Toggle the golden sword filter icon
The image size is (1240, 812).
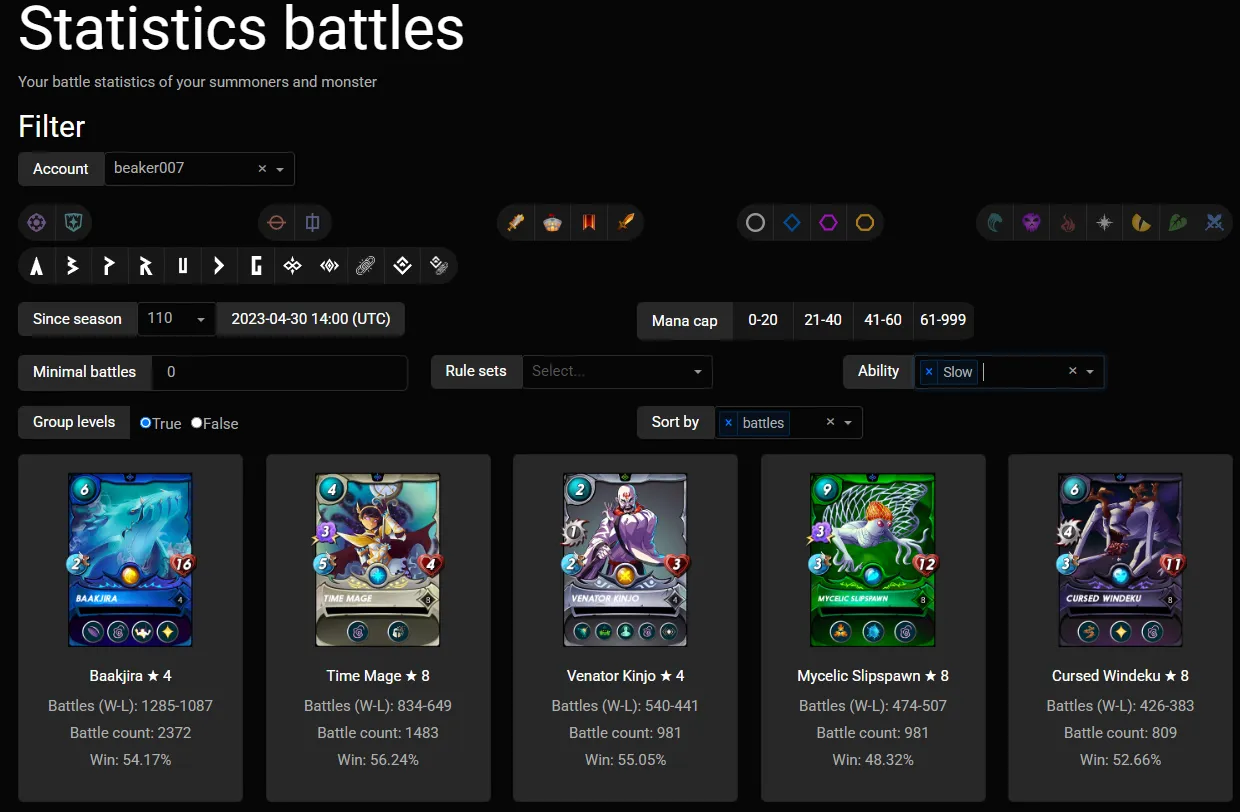tap(516, 223)
